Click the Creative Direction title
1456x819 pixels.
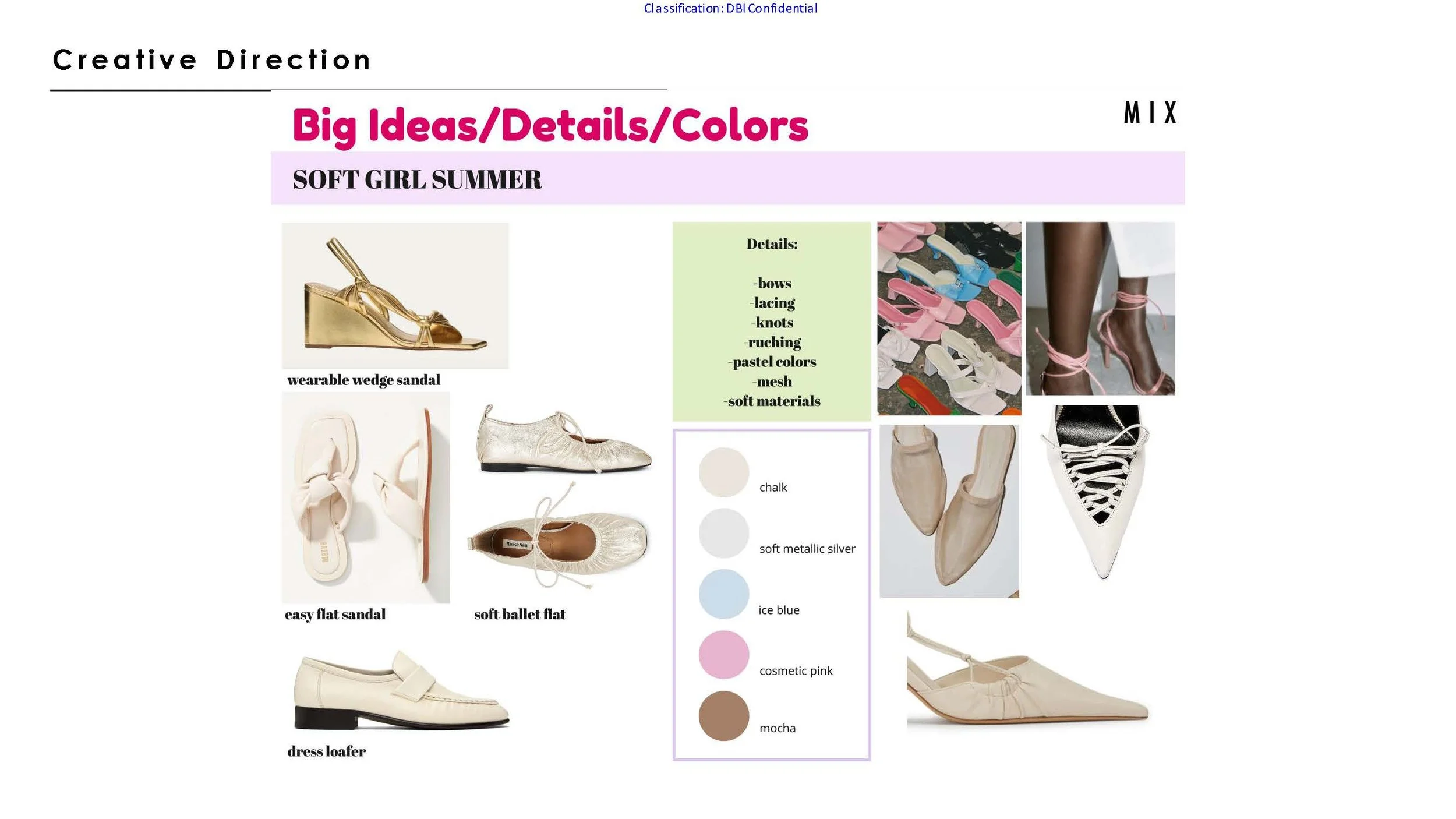[212, 60]
